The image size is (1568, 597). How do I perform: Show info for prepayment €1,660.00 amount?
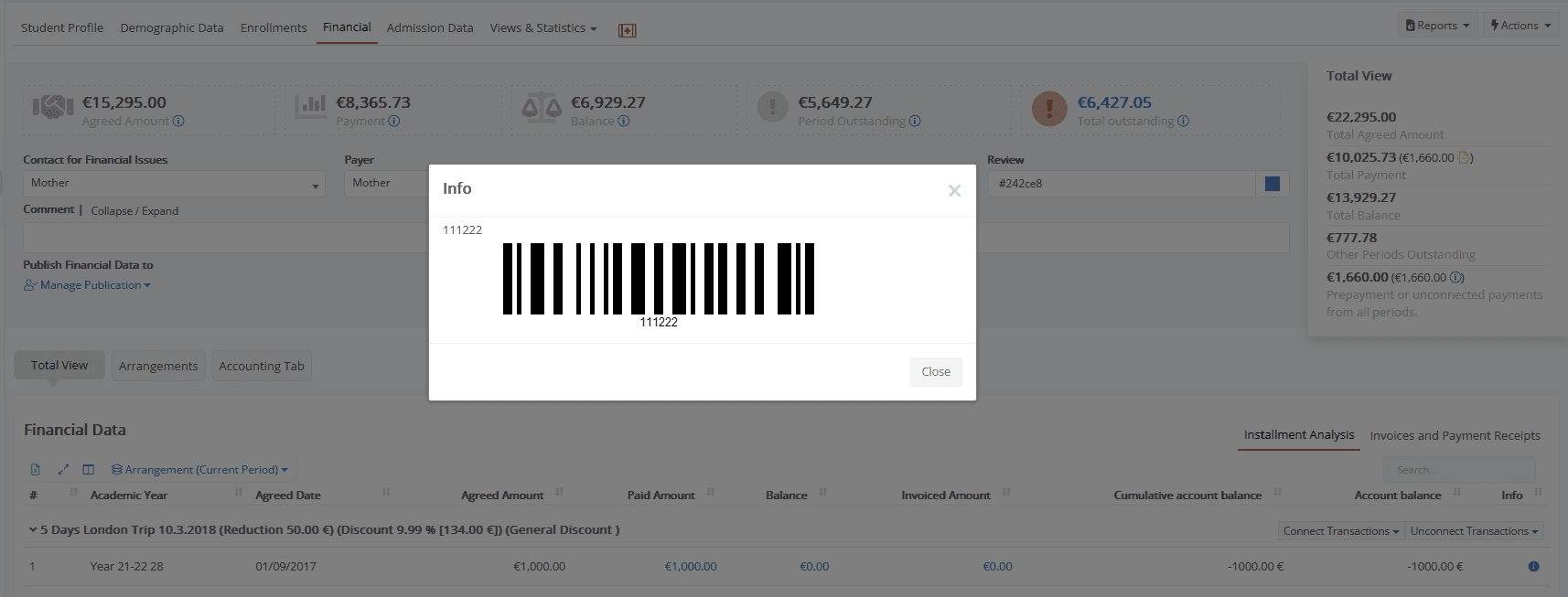[x=1456, y=277]
